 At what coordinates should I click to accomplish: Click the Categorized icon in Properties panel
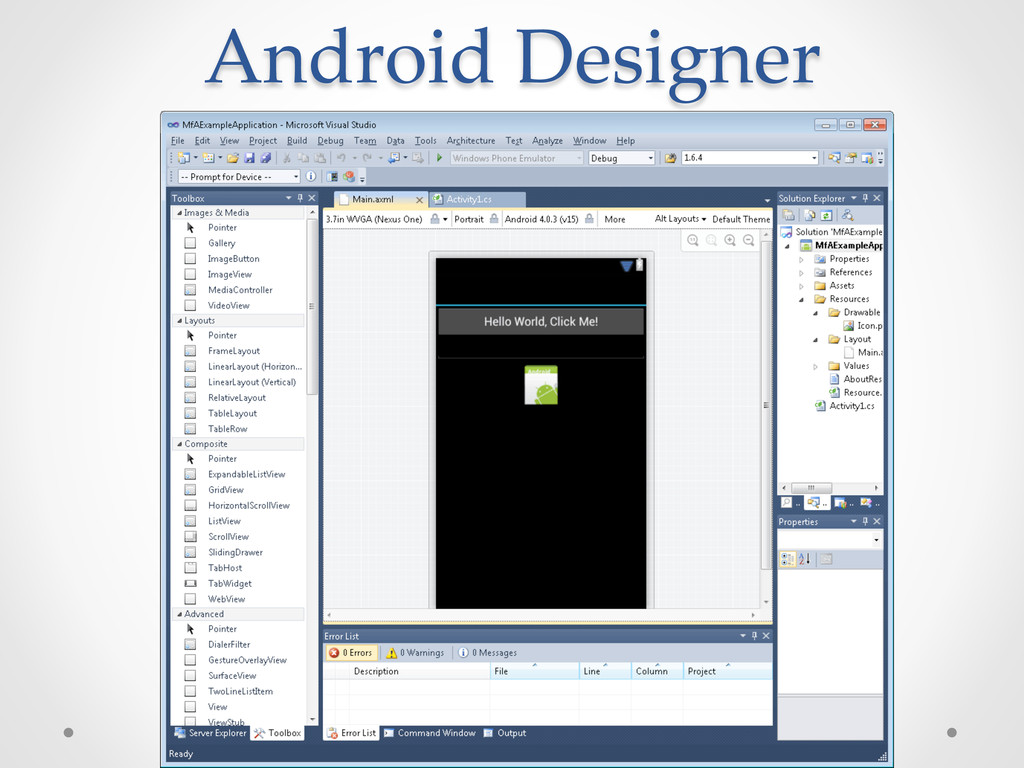788,559
